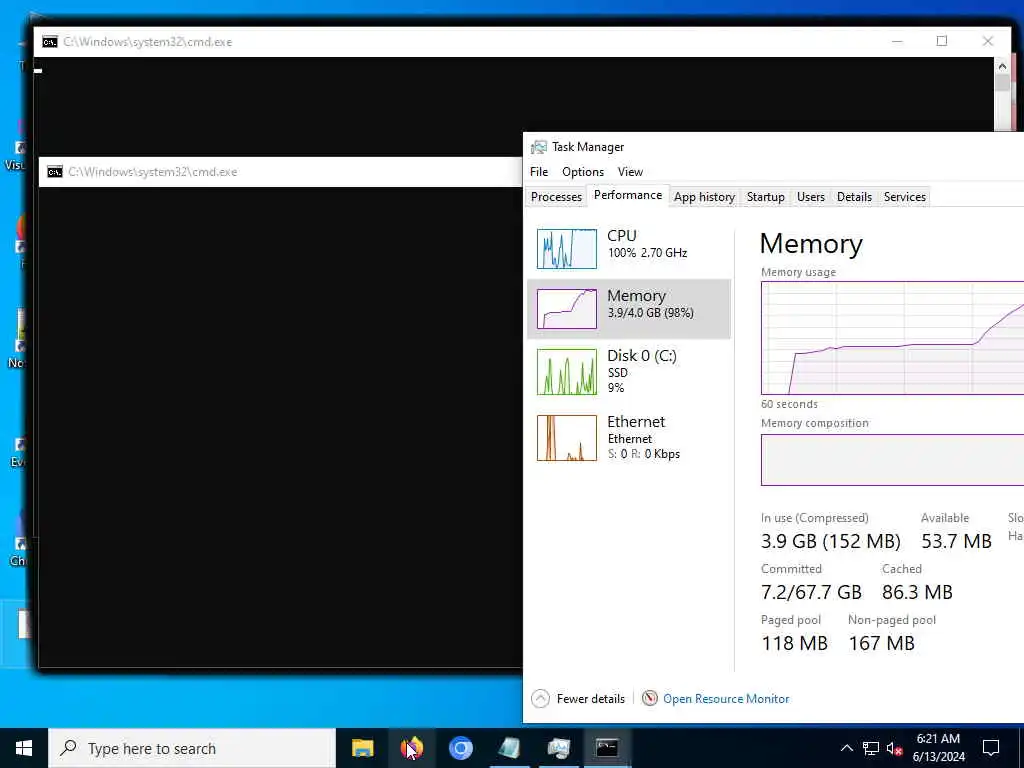Viewport: 1024px width, 768px height.
Task: Click the Available value 53.7 MB
Action: pyautogui.click(x=956, y=541)
